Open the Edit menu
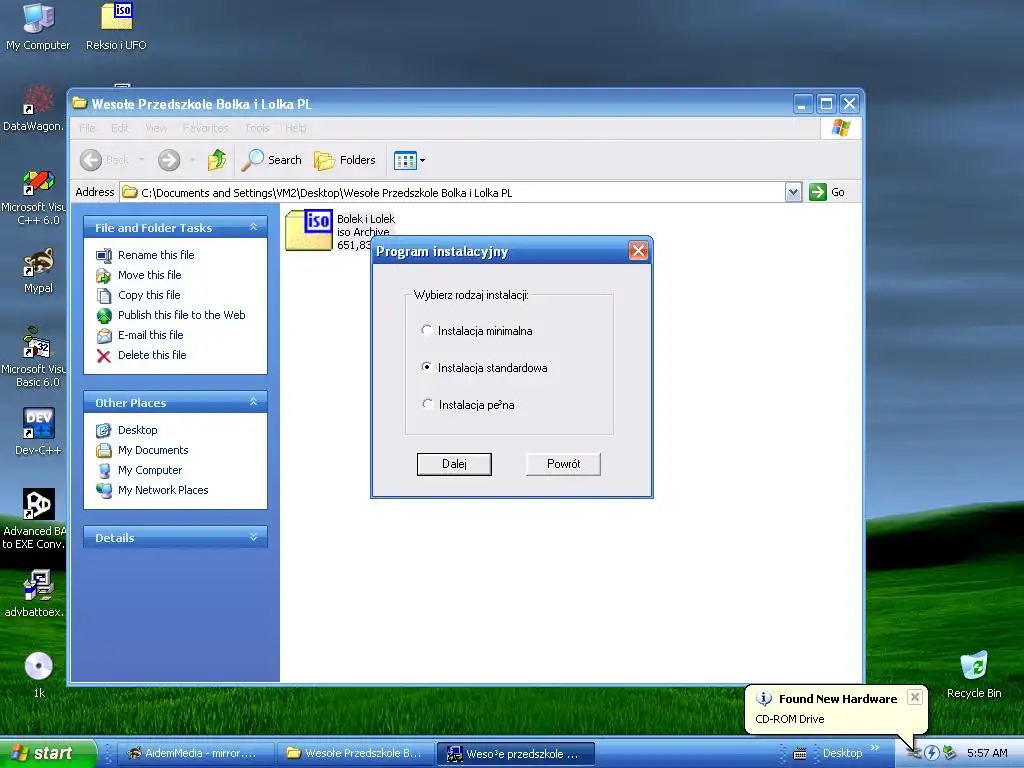1024x768 pixels. [x=120, y=128]
